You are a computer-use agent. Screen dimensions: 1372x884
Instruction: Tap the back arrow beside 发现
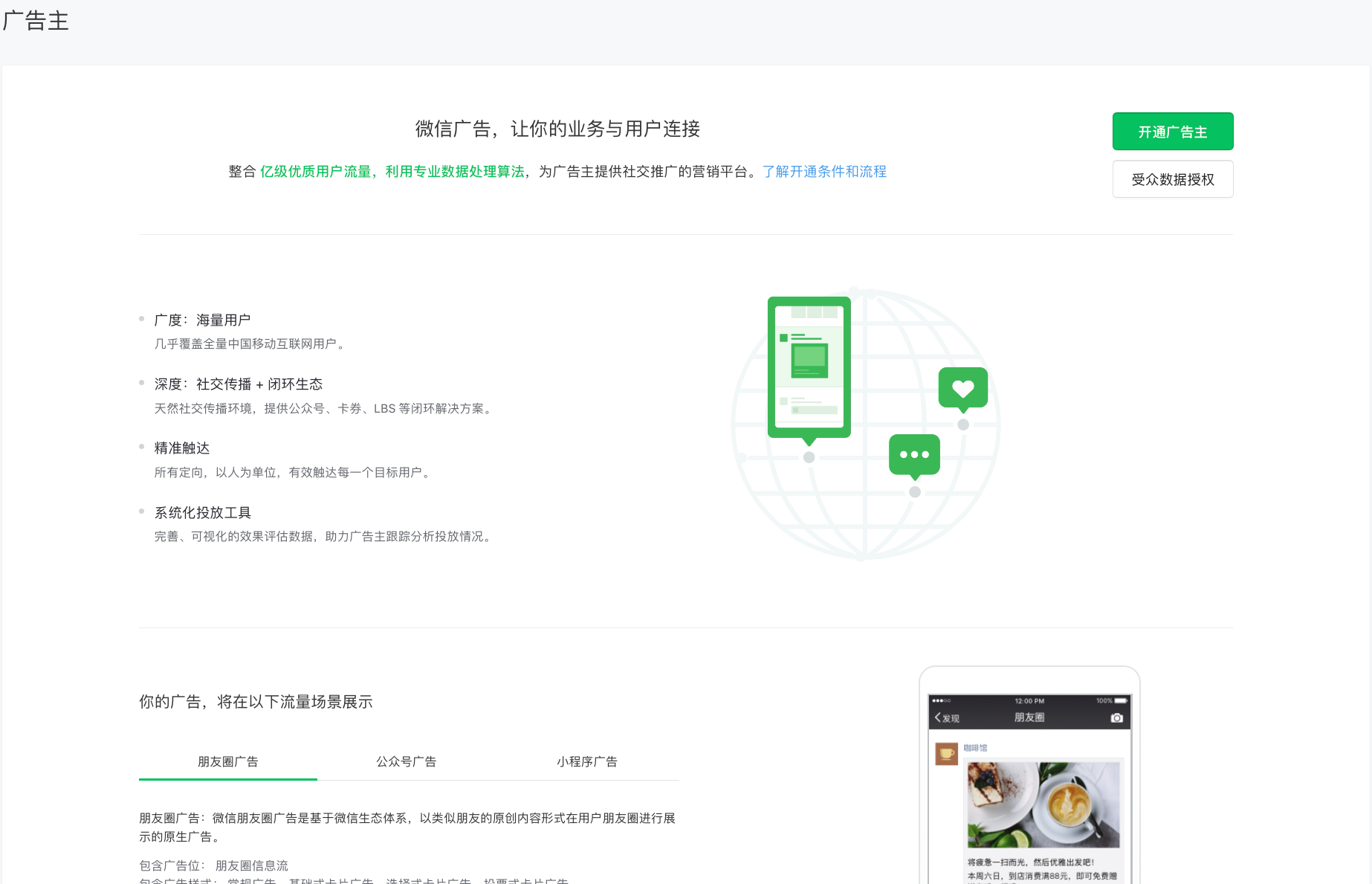pyautogui.click(x=938, y=717)
